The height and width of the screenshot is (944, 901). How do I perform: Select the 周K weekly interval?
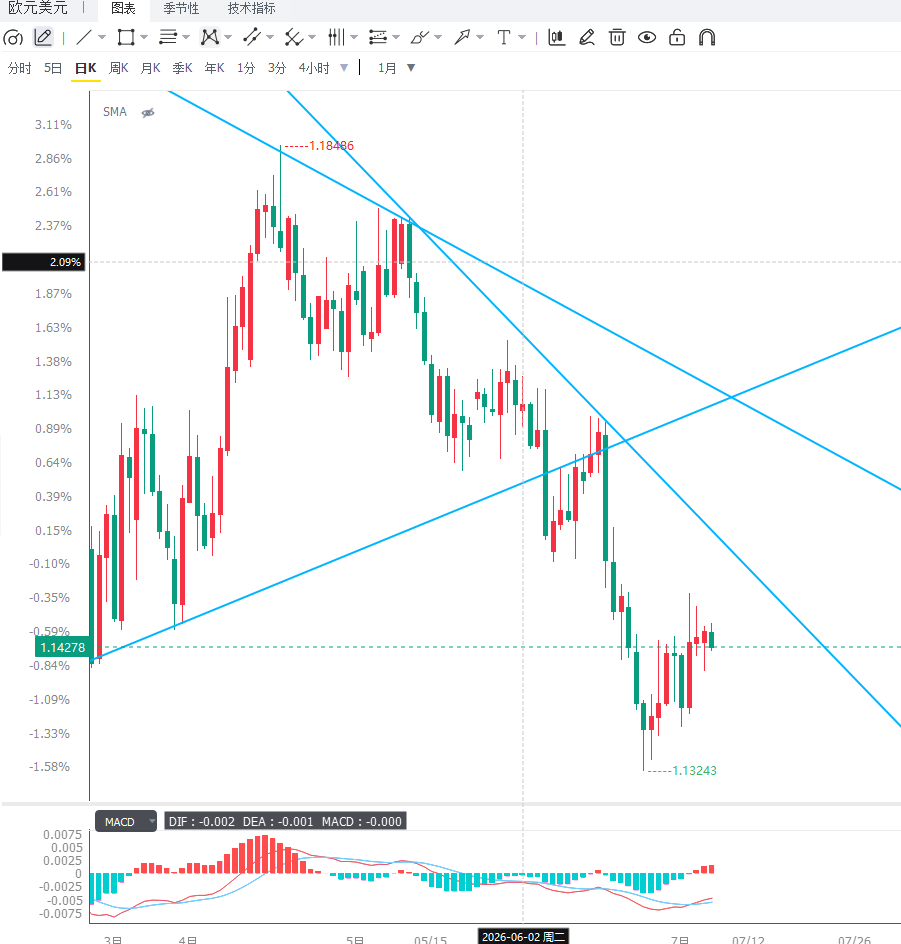(119, 68)
